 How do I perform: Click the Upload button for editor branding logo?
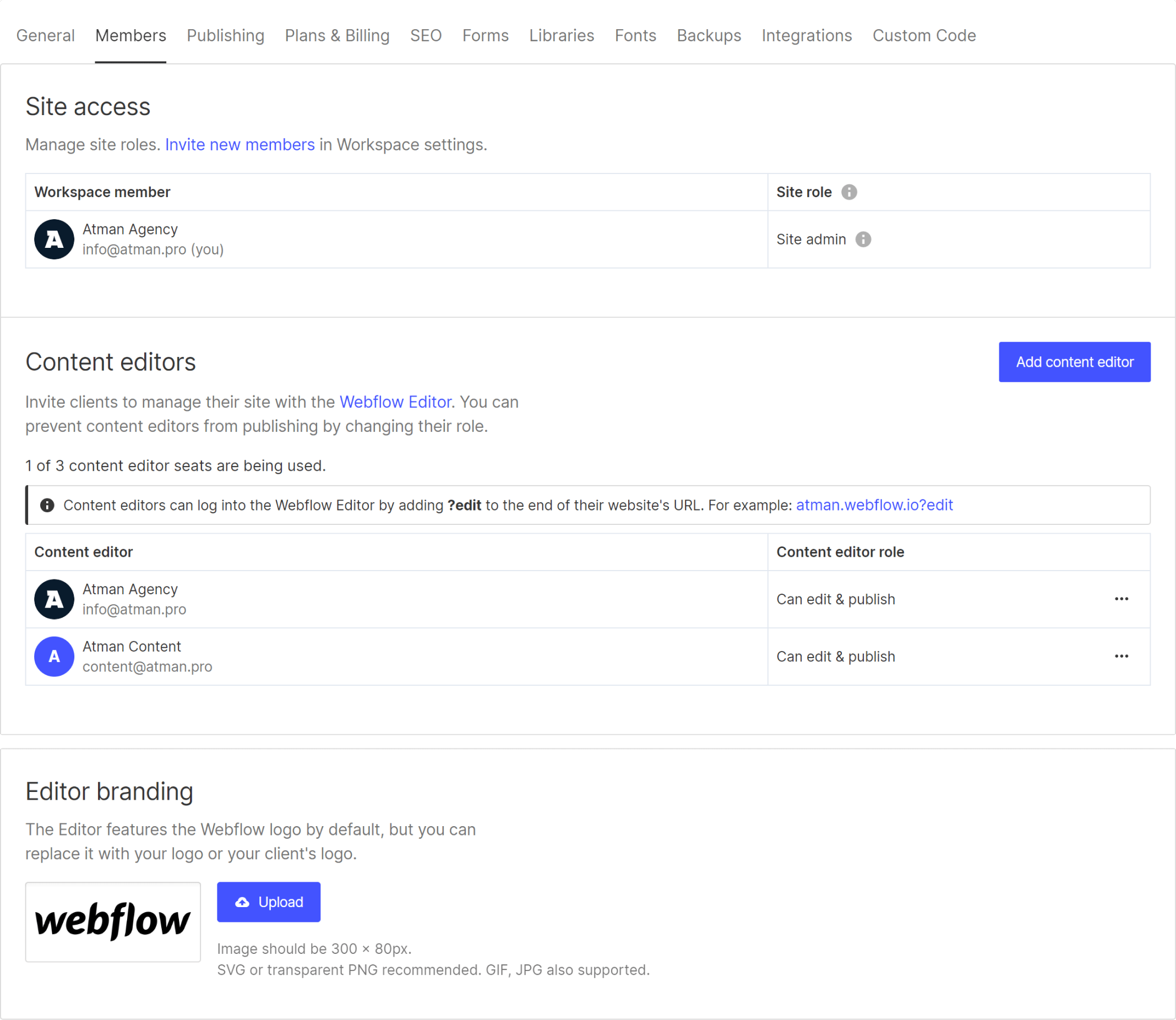tap(269, 902)
